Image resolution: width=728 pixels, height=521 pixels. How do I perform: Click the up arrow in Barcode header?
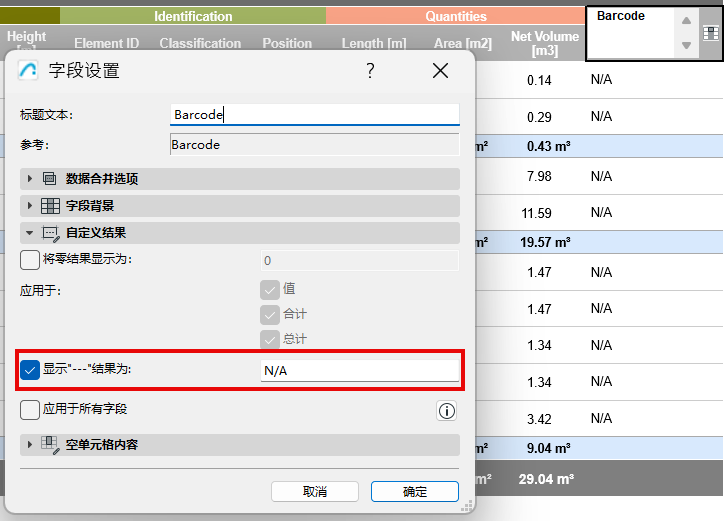686,20
